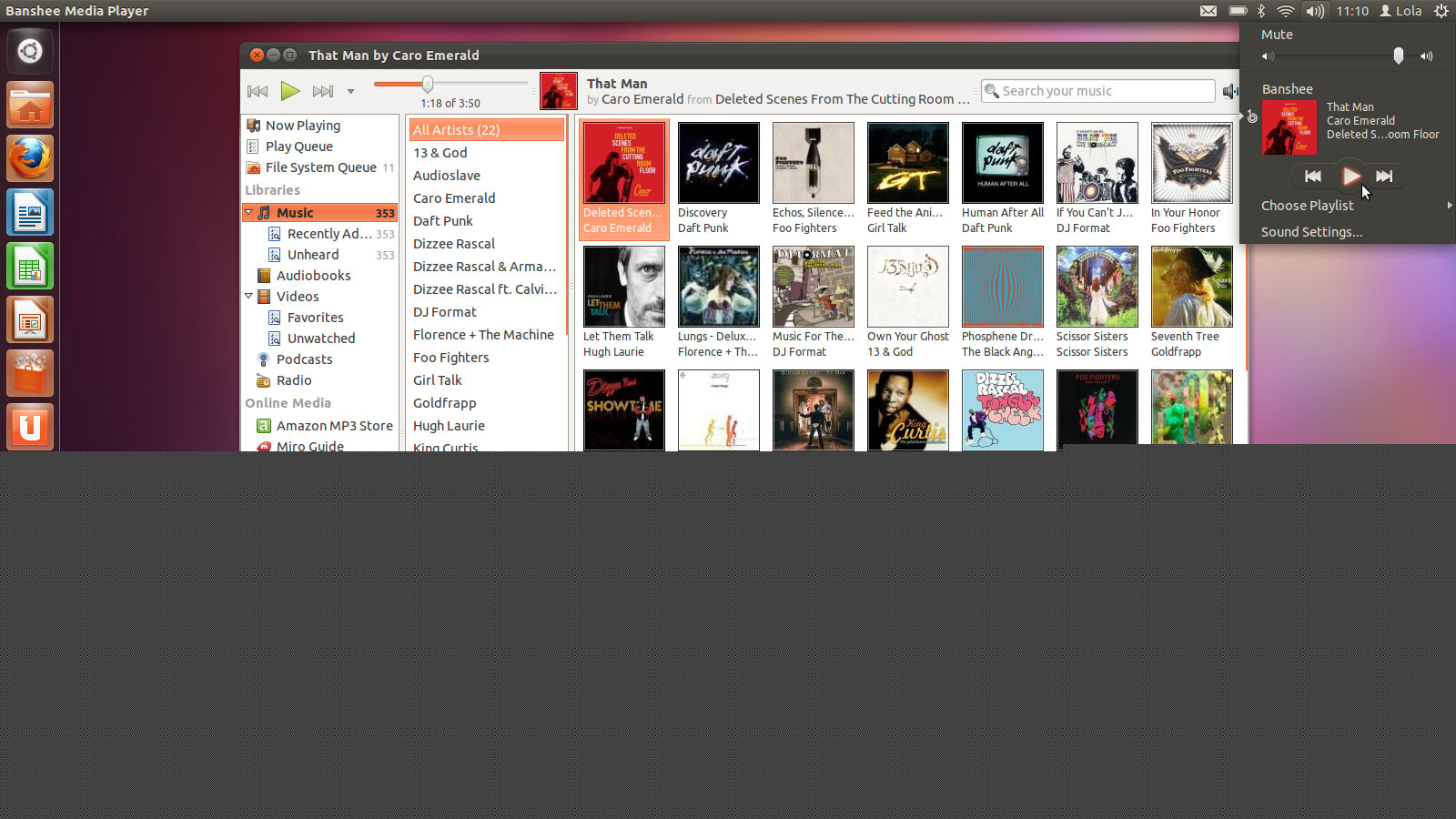Viewport: 1456px width, 819px height.
Task: Launch LibreOffice Calc from the launcher
Action: pyautogui.click(x=30, y=266)
